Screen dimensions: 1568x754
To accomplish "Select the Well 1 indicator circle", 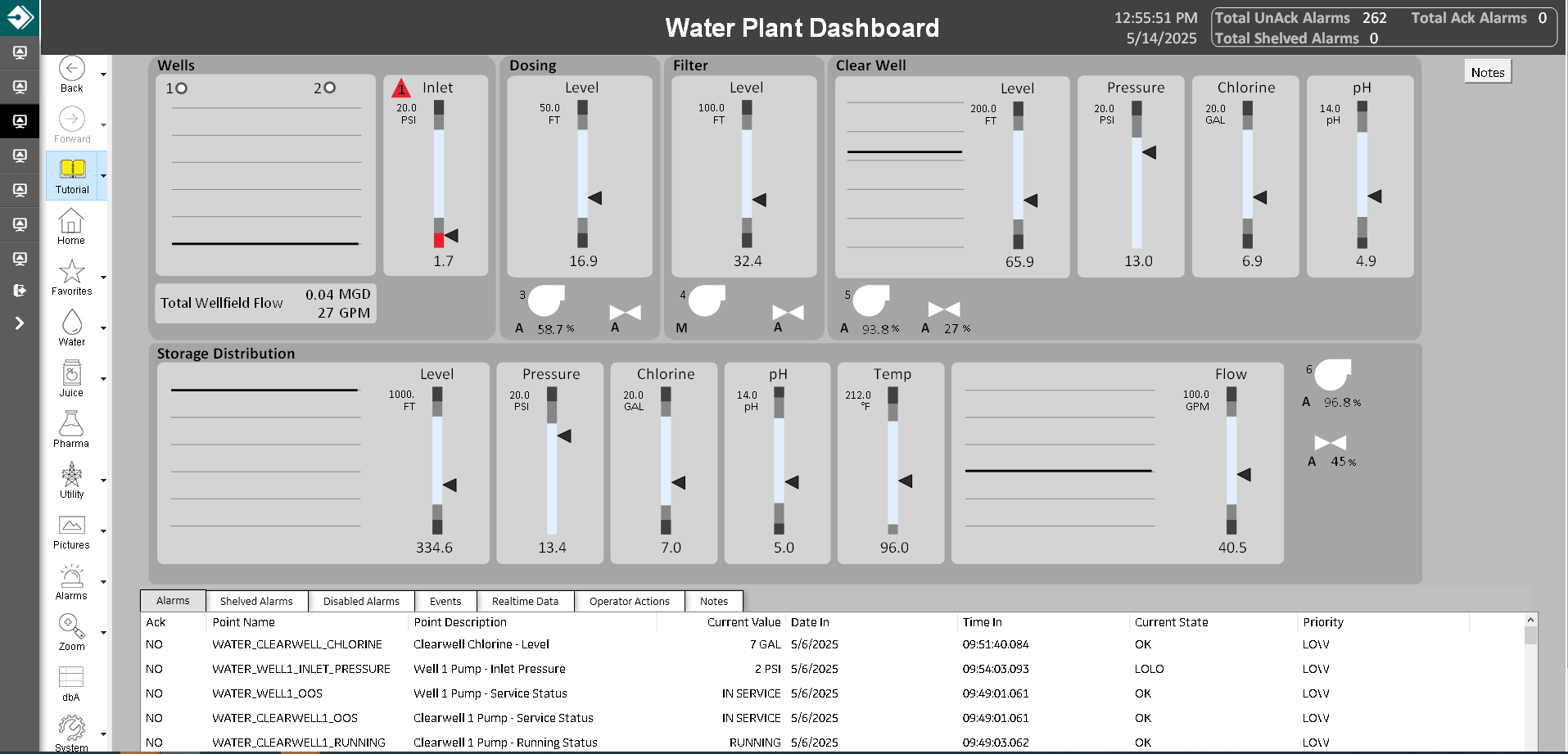I will pos(182,88).
